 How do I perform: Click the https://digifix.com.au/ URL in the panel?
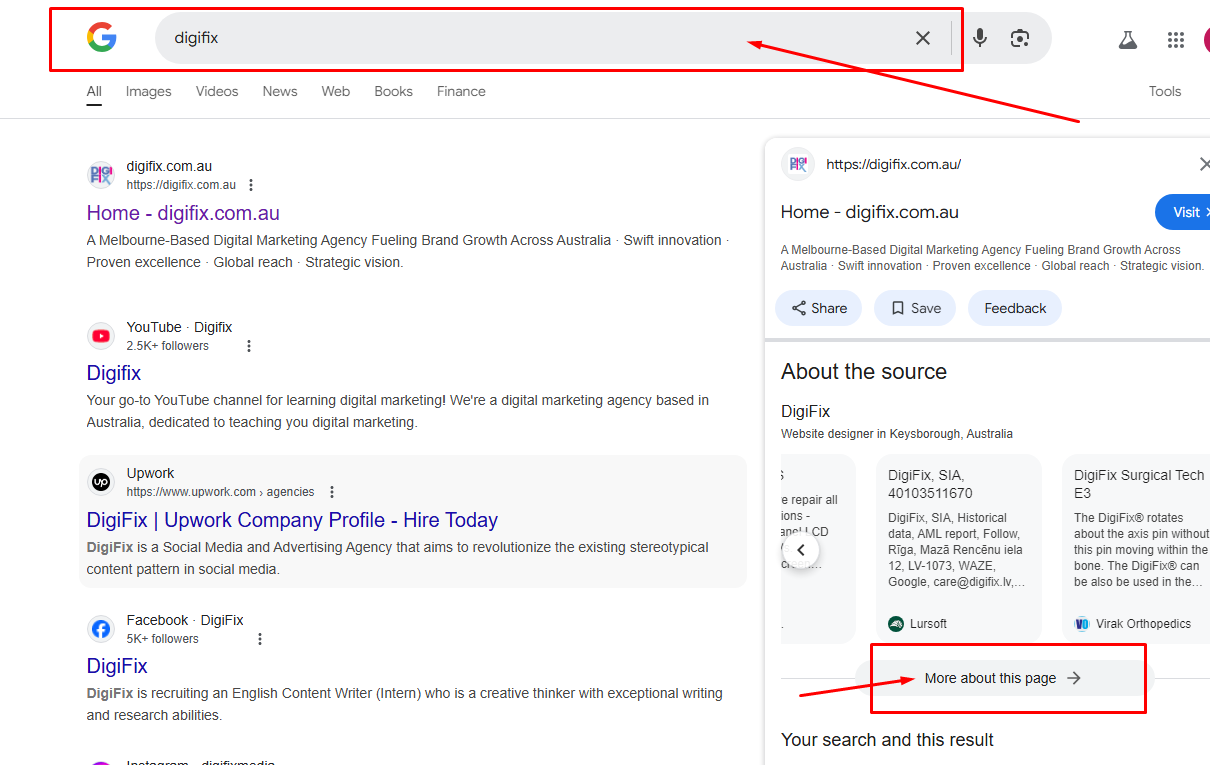point(894,164)
